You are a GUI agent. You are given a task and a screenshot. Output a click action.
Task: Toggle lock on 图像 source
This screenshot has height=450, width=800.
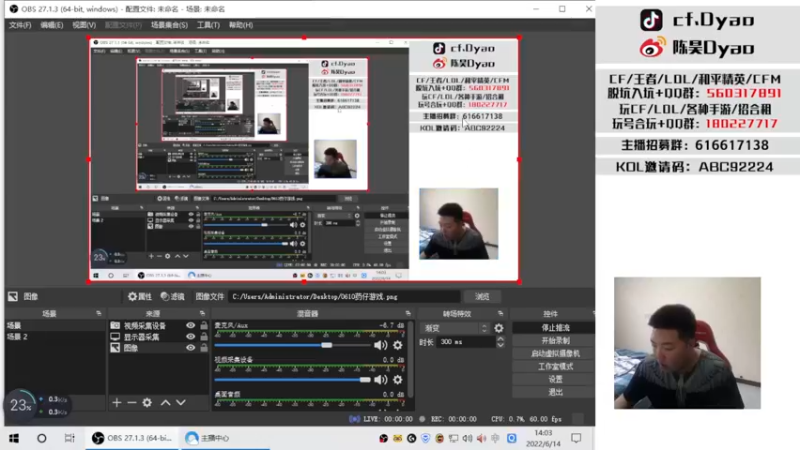[204, 348]
